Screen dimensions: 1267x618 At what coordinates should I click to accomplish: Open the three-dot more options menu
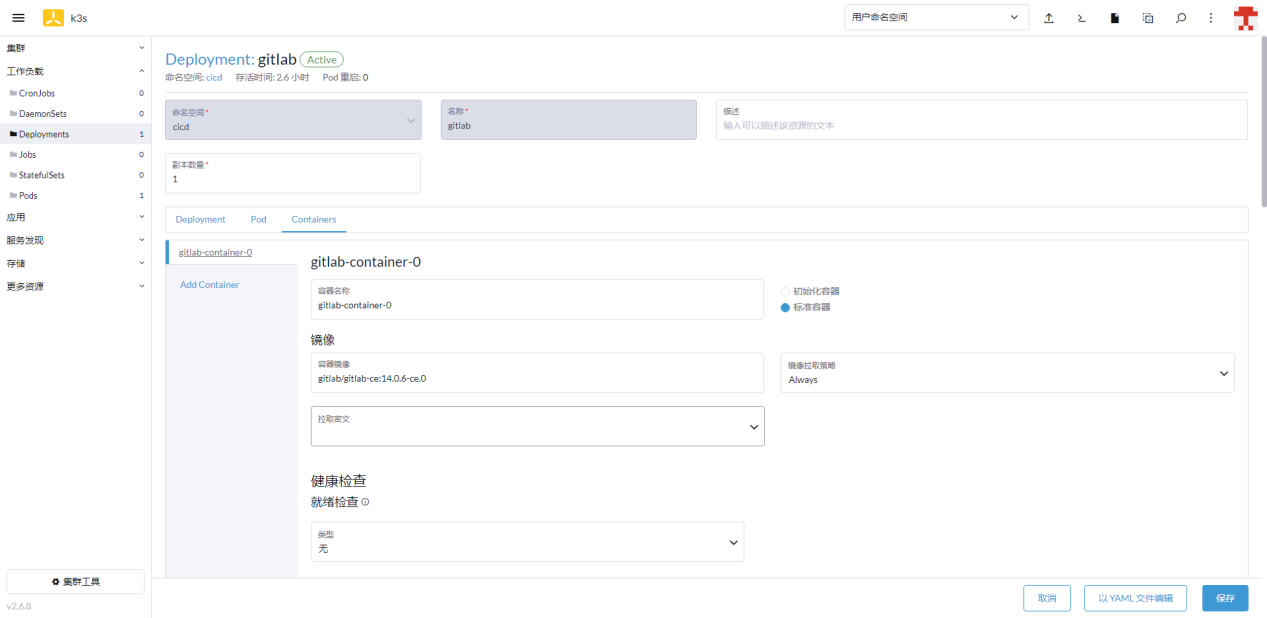click(1211, 18)
